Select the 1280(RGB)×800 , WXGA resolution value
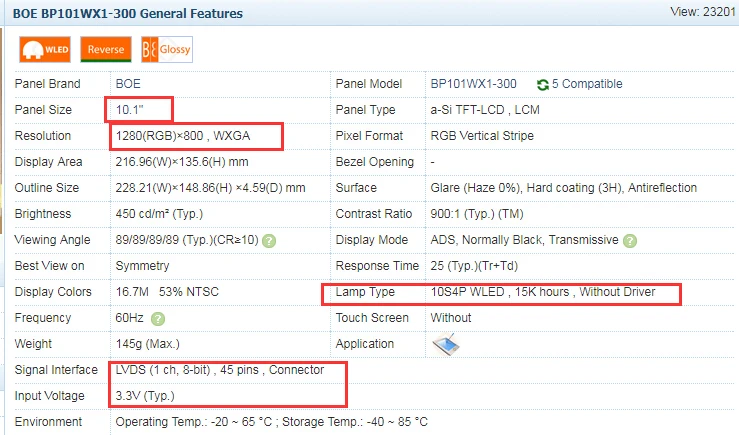 coord(183,136)
